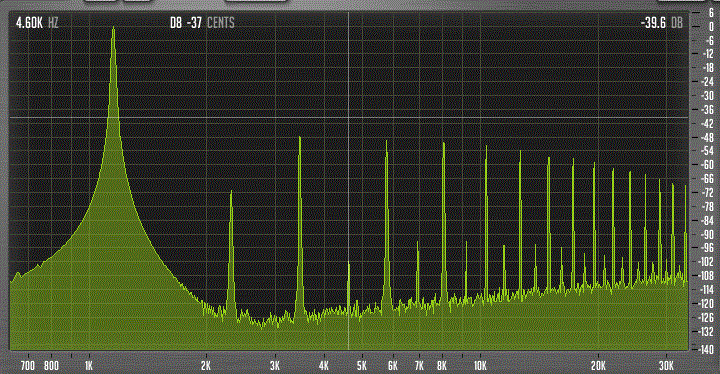Click the -39.6 dB level readout
The image size is (720, 374).
coord(661,23)
